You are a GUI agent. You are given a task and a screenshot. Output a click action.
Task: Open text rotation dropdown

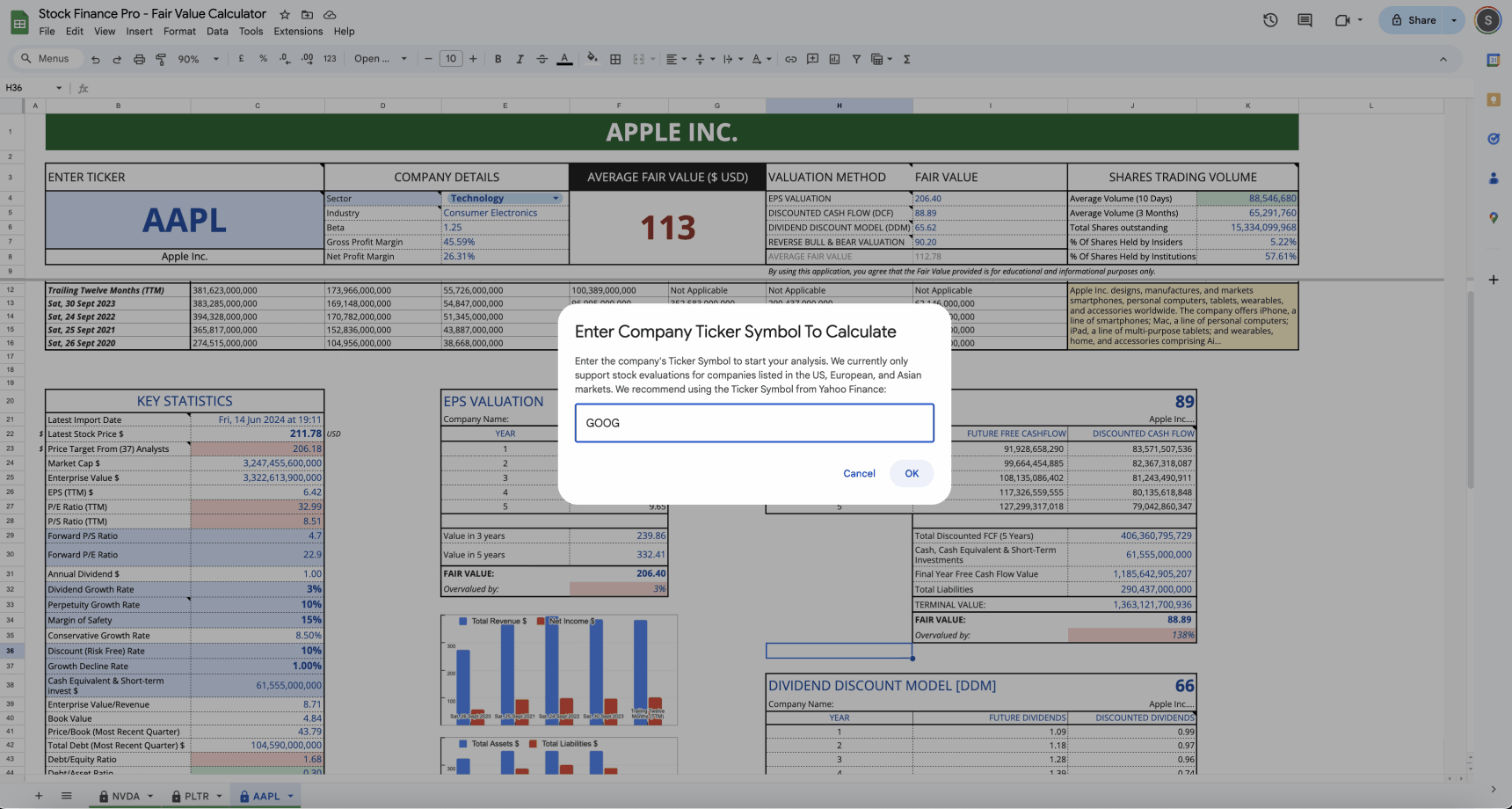761,59
